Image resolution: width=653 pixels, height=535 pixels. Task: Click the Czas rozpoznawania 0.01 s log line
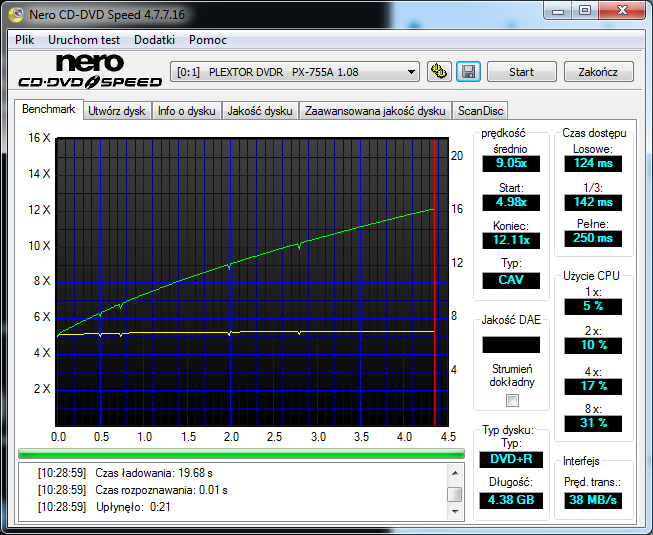(132, 490)
